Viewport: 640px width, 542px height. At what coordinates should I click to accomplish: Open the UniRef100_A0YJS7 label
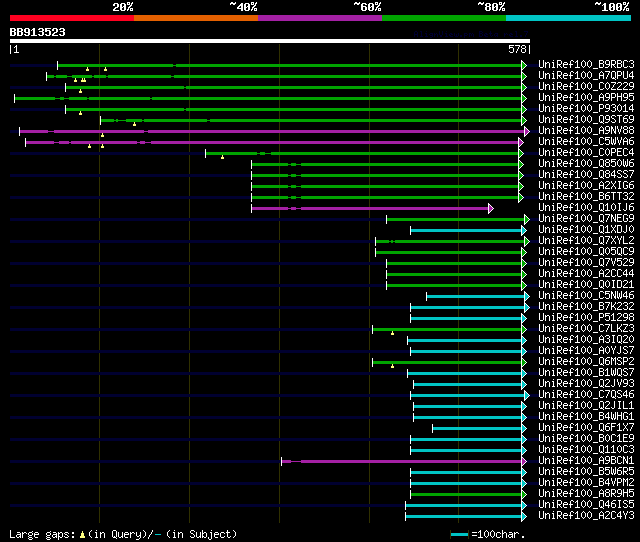click(x=586, y=351)
